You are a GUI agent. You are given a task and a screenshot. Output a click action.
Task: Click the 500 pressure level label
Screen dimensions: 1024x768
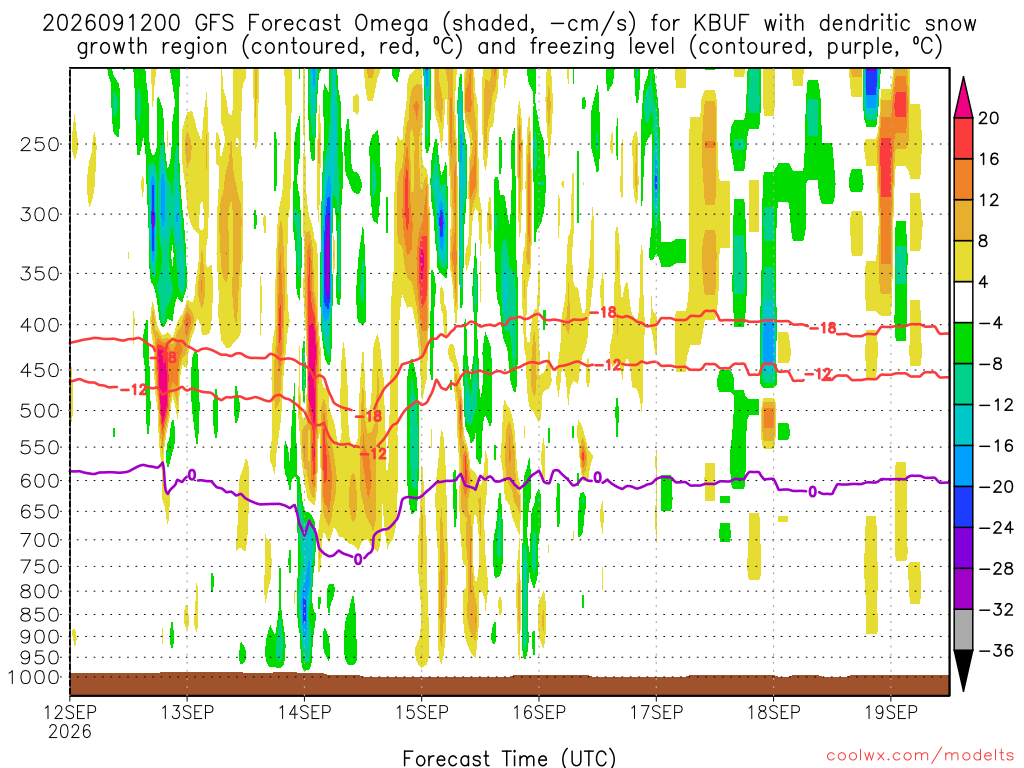[40, 411]
